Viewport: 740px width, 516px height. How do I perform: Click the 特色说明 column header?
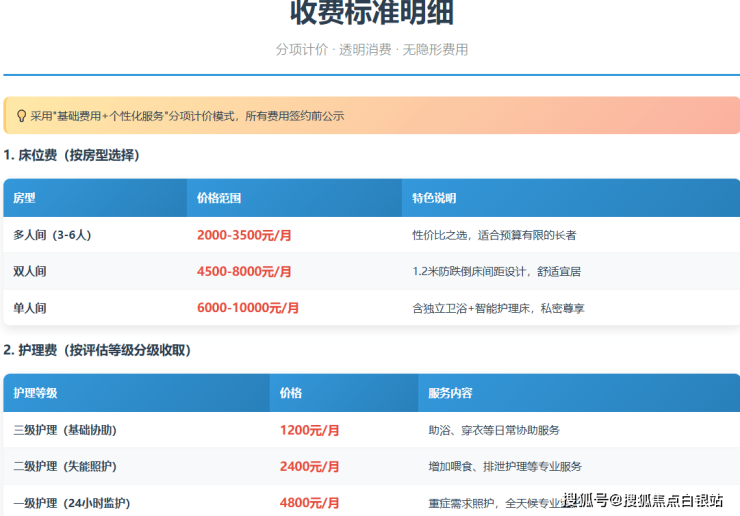pyautogui.click(x=434, y=198)
